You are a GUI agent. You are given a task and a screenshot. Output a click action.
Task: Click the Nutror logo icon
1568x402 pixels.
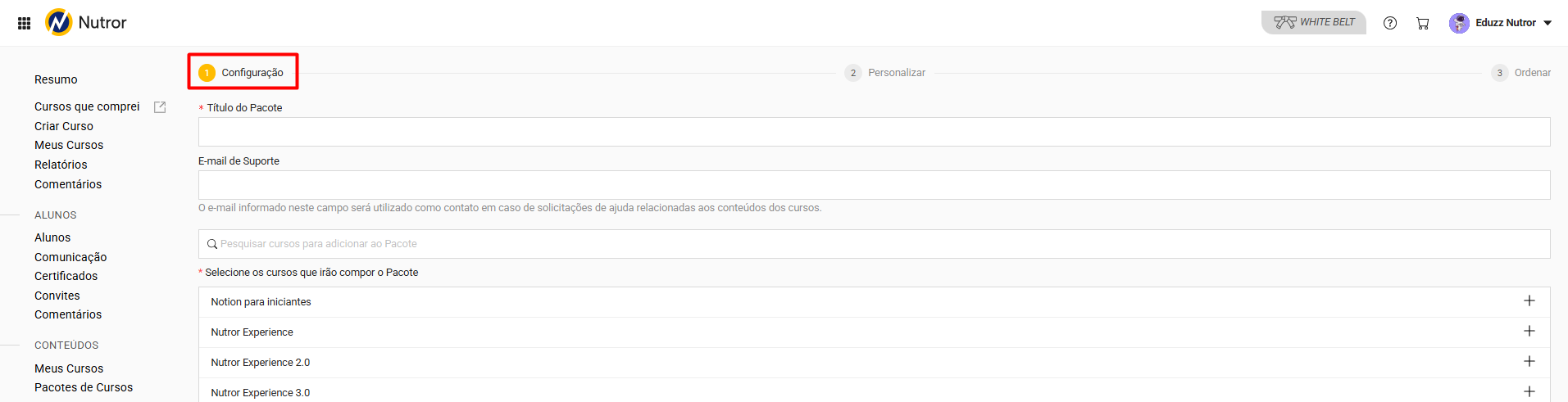coord(59,22)
